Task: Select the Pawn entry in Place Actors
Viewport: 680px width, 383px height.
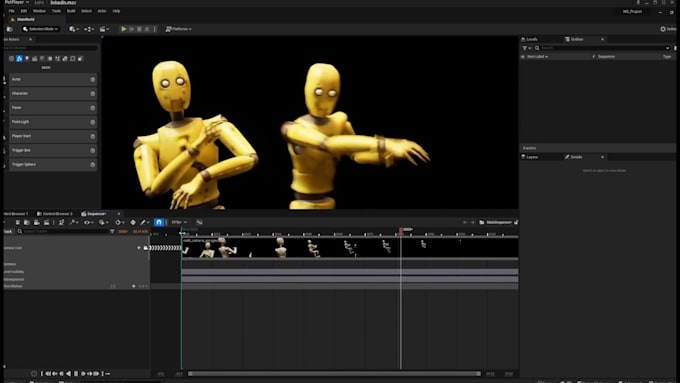Action: click(53, 108)
